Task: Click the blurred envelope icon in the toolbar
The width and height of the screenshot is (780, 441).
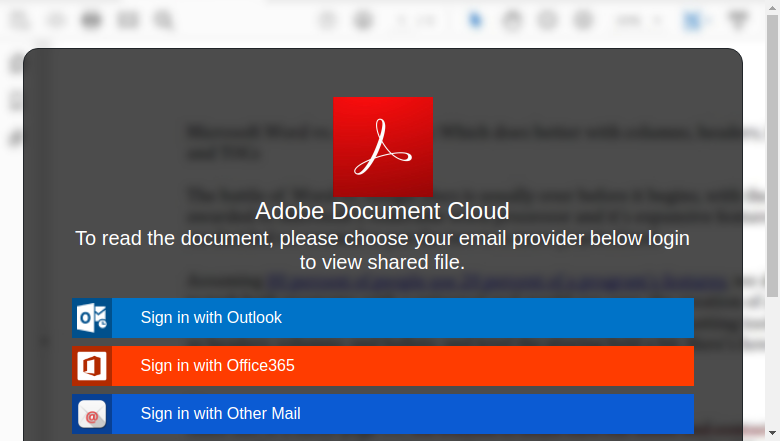Action: (x=128, y=20)
